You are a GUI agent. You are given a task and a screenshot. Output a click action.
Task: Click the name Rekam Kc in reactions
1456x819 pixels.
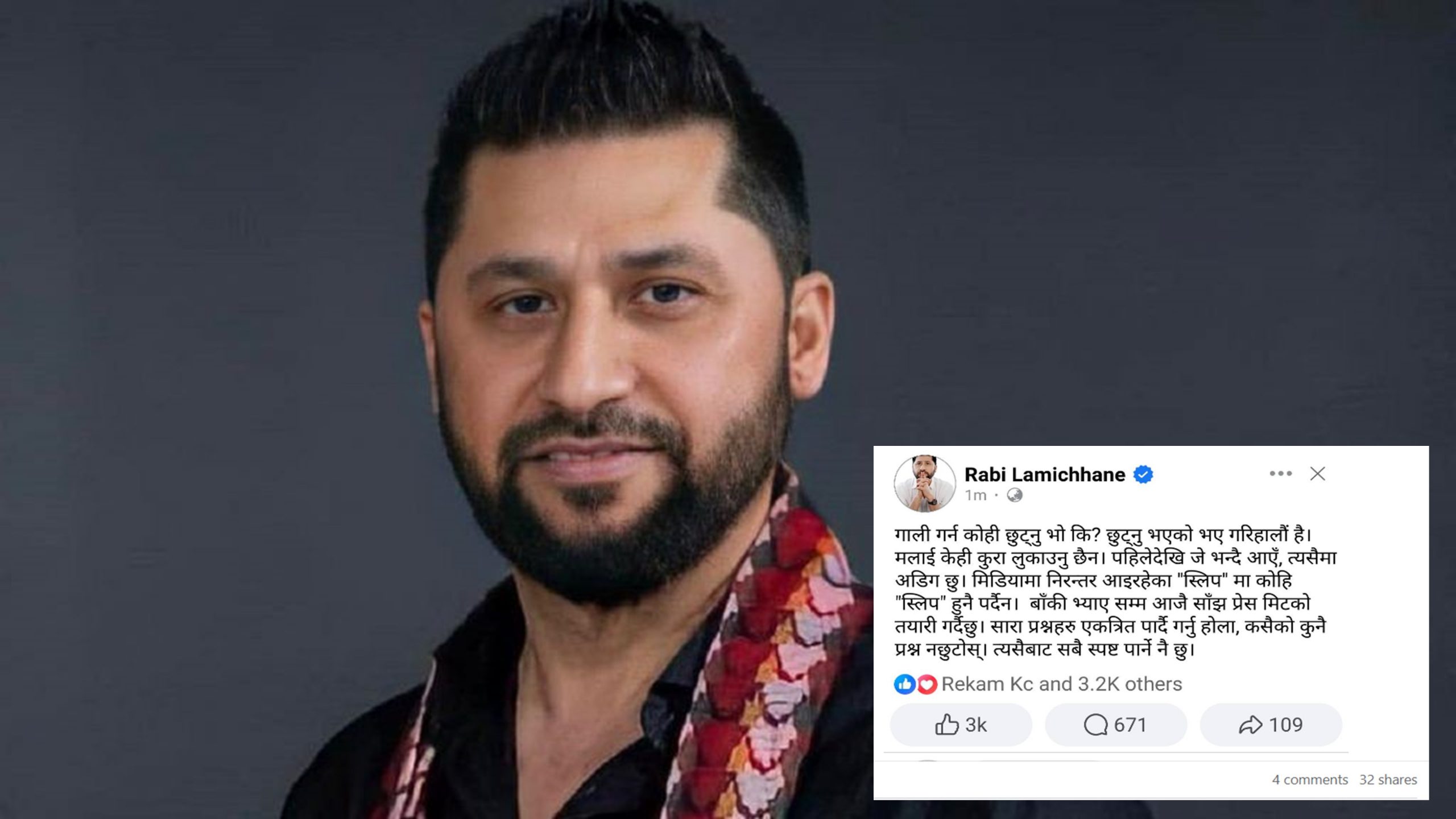987,684
